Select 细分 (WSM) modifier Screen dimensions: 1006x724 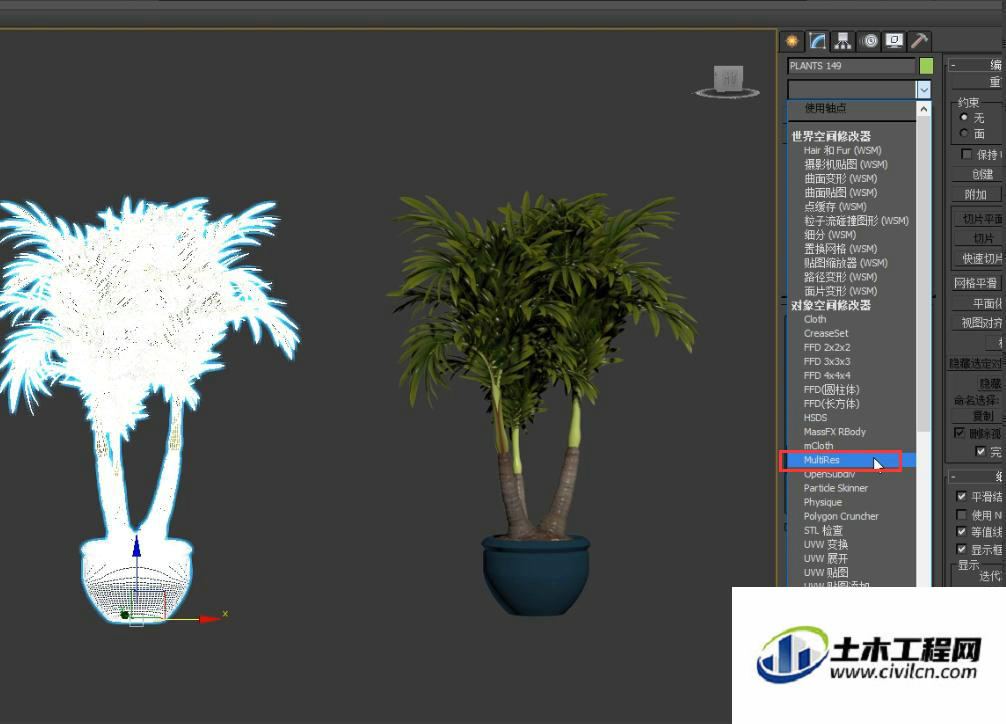pyautogui.click(x=830, y=235)
